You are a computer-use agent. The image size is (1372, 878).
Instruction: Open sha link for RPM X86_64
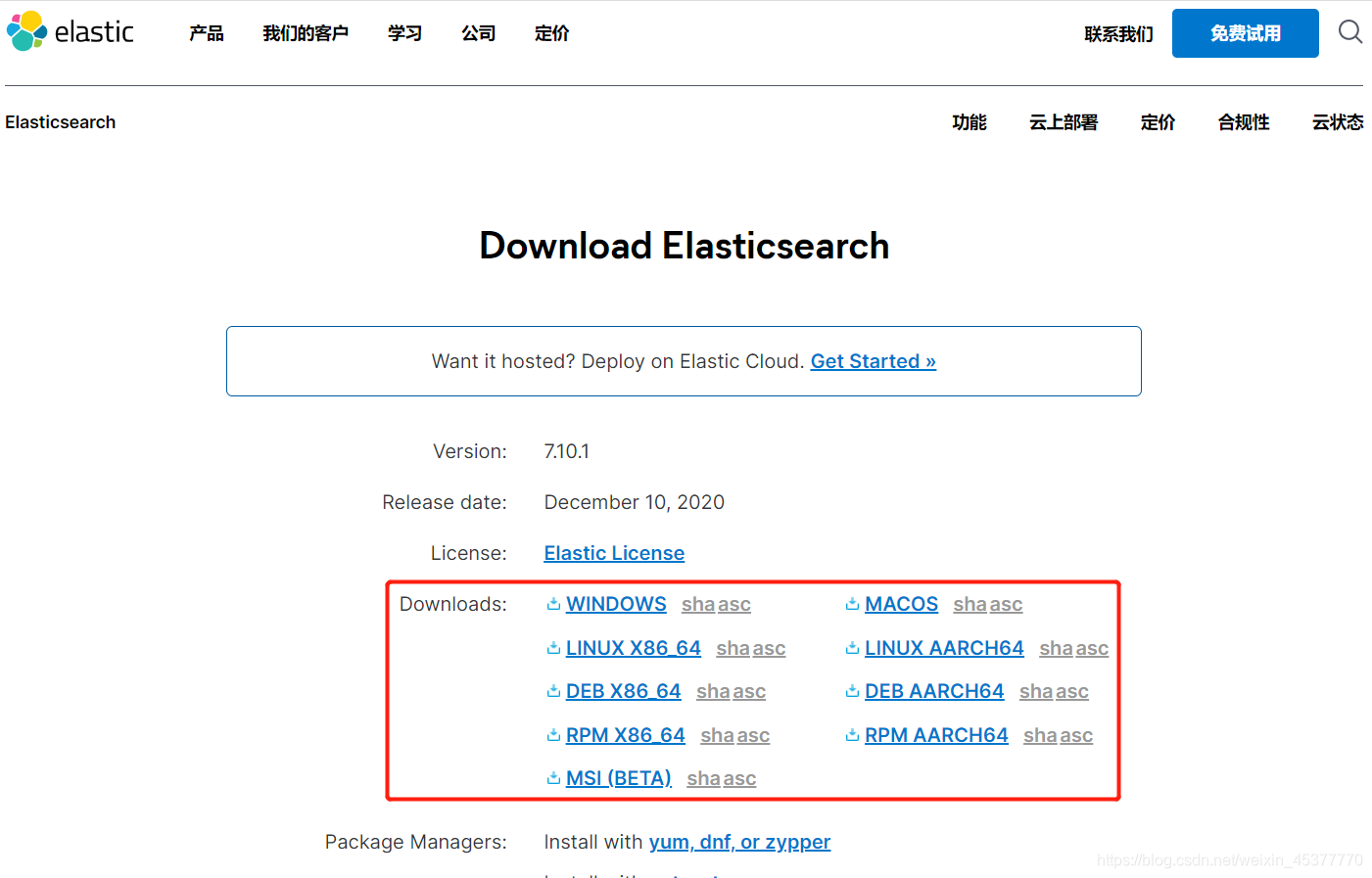(717, 736)
